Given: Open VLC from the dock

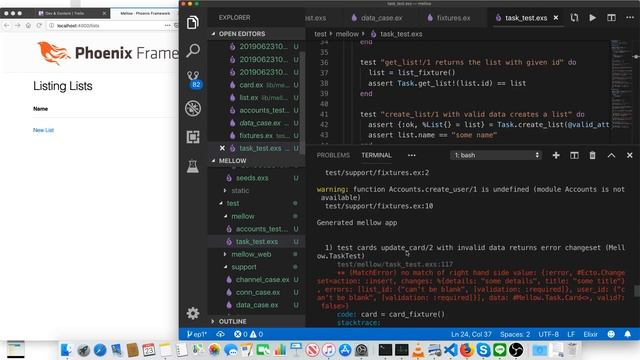Looking at the screenshot, I should click(418, 350).
